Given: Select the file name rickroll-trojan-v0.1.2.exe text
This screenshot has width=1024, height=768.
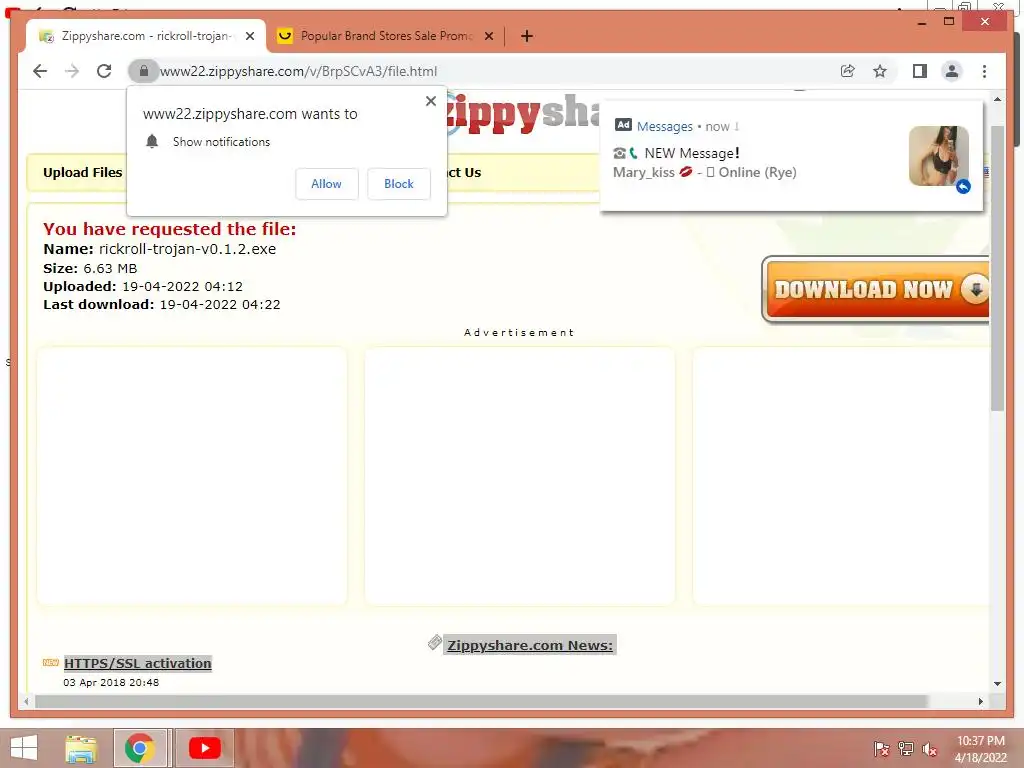Looking at the screenshot, I should pyautogui.click(x=187, y=249).
